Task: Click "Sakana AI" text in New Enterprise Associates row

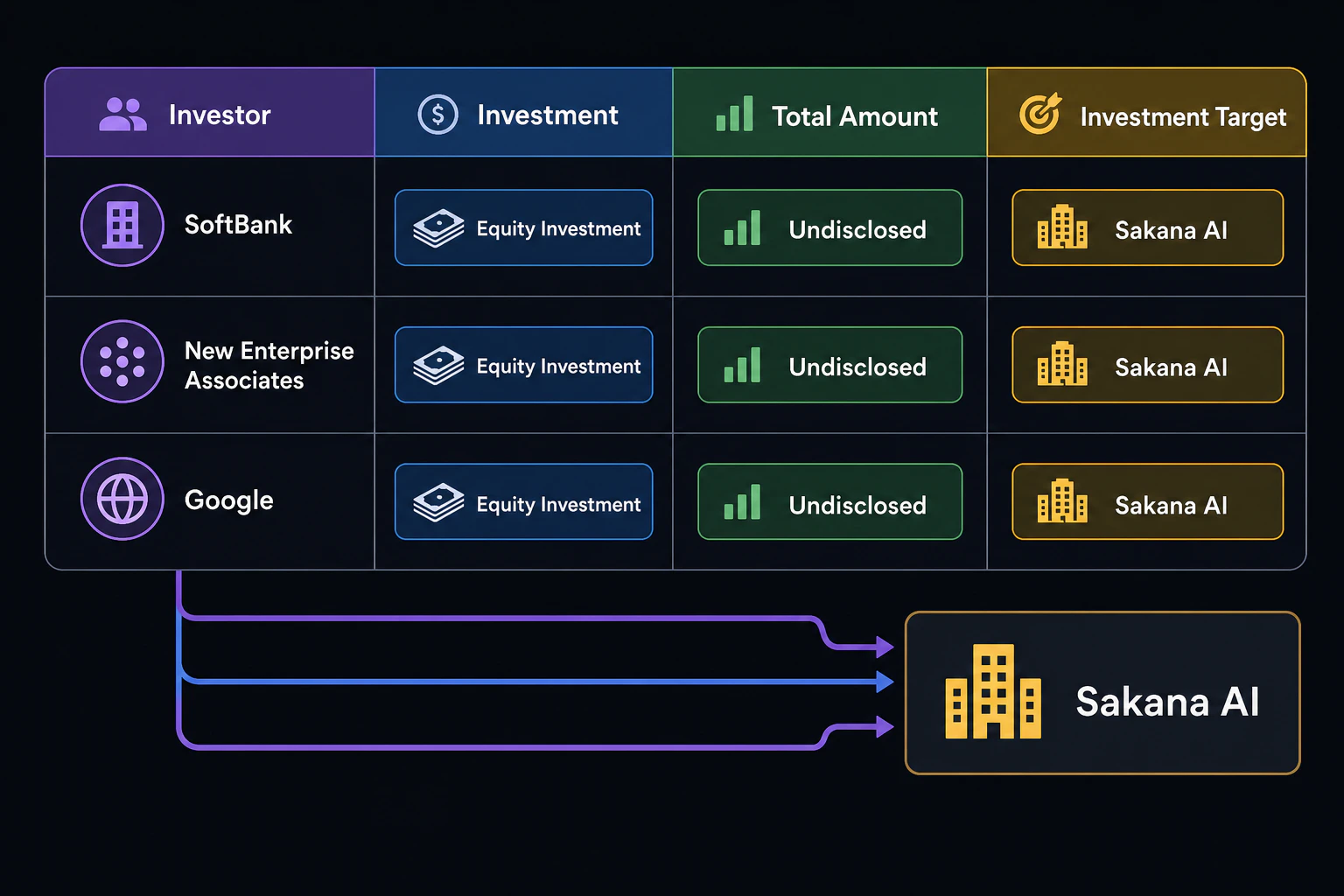Action: 1171,367
